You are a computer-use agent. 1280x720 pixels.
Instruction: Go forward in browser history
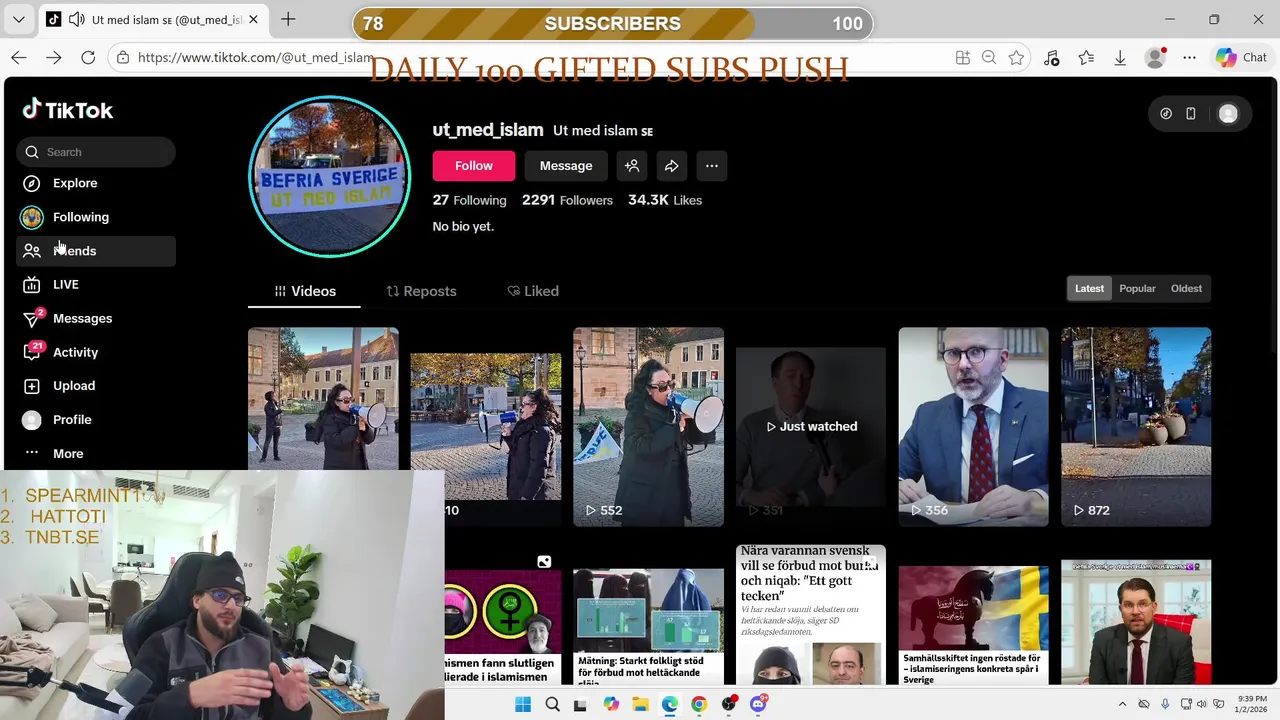53,58
